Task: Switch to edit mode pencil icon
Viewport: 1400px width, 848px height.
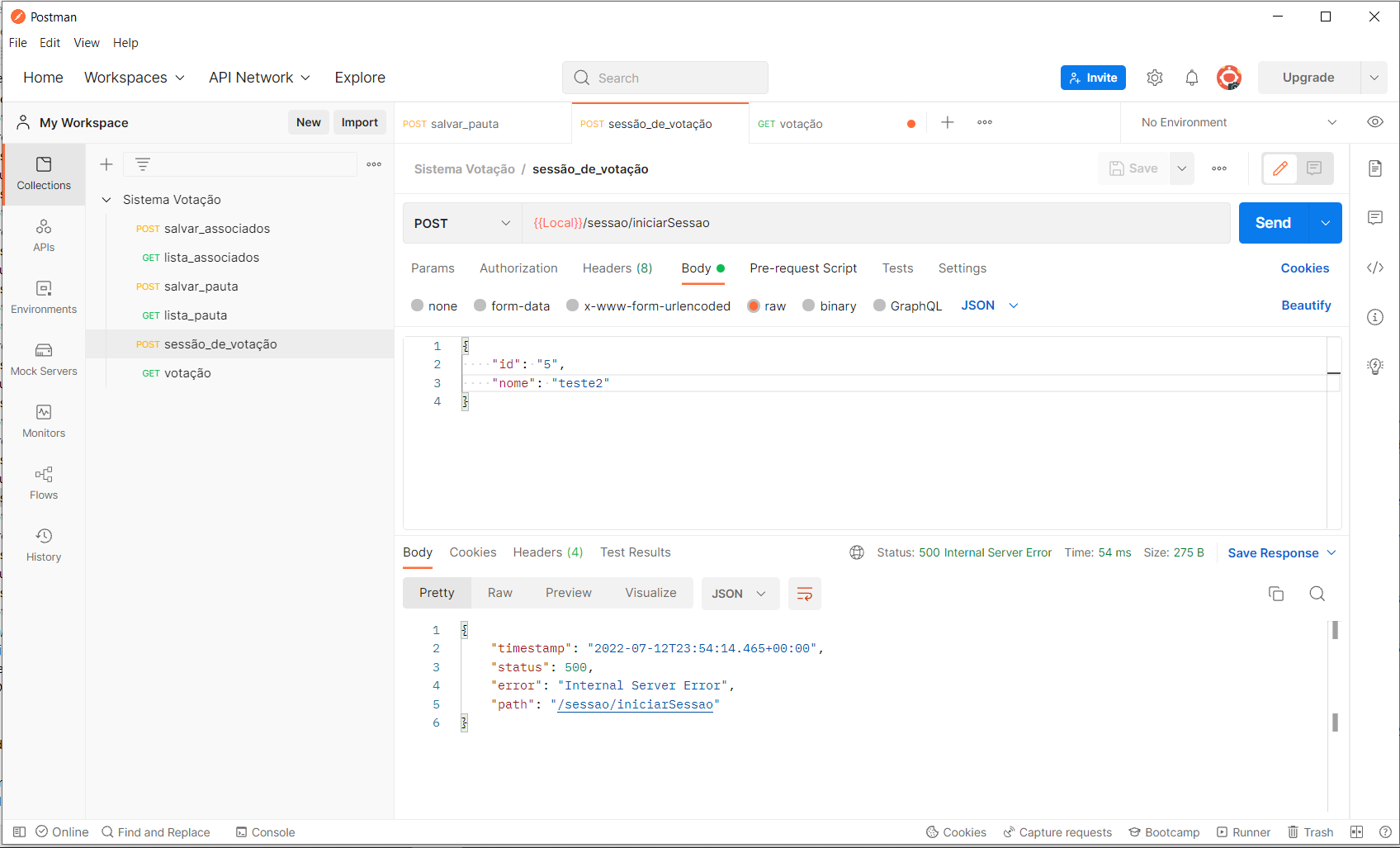Action: point(1280,168)
